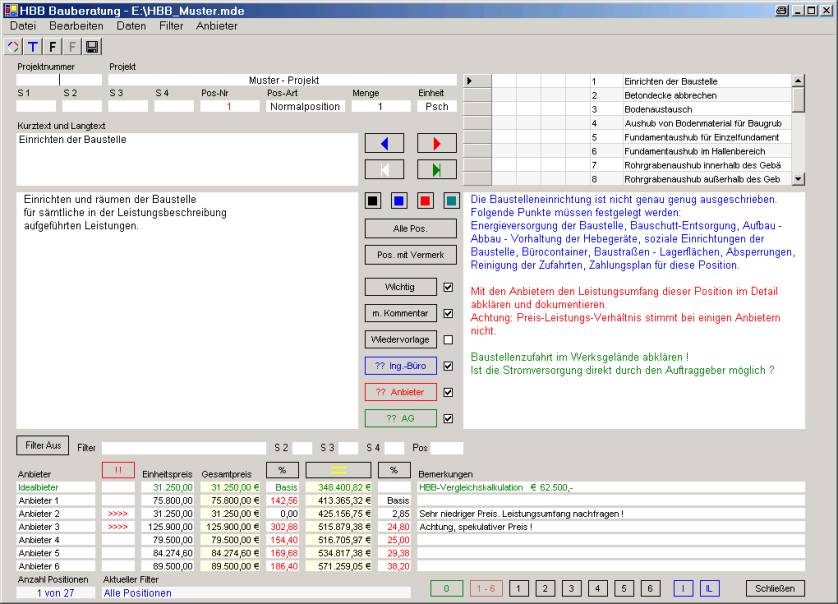
Task: Click into the Projektnummer input field
Action: [59, 80]
